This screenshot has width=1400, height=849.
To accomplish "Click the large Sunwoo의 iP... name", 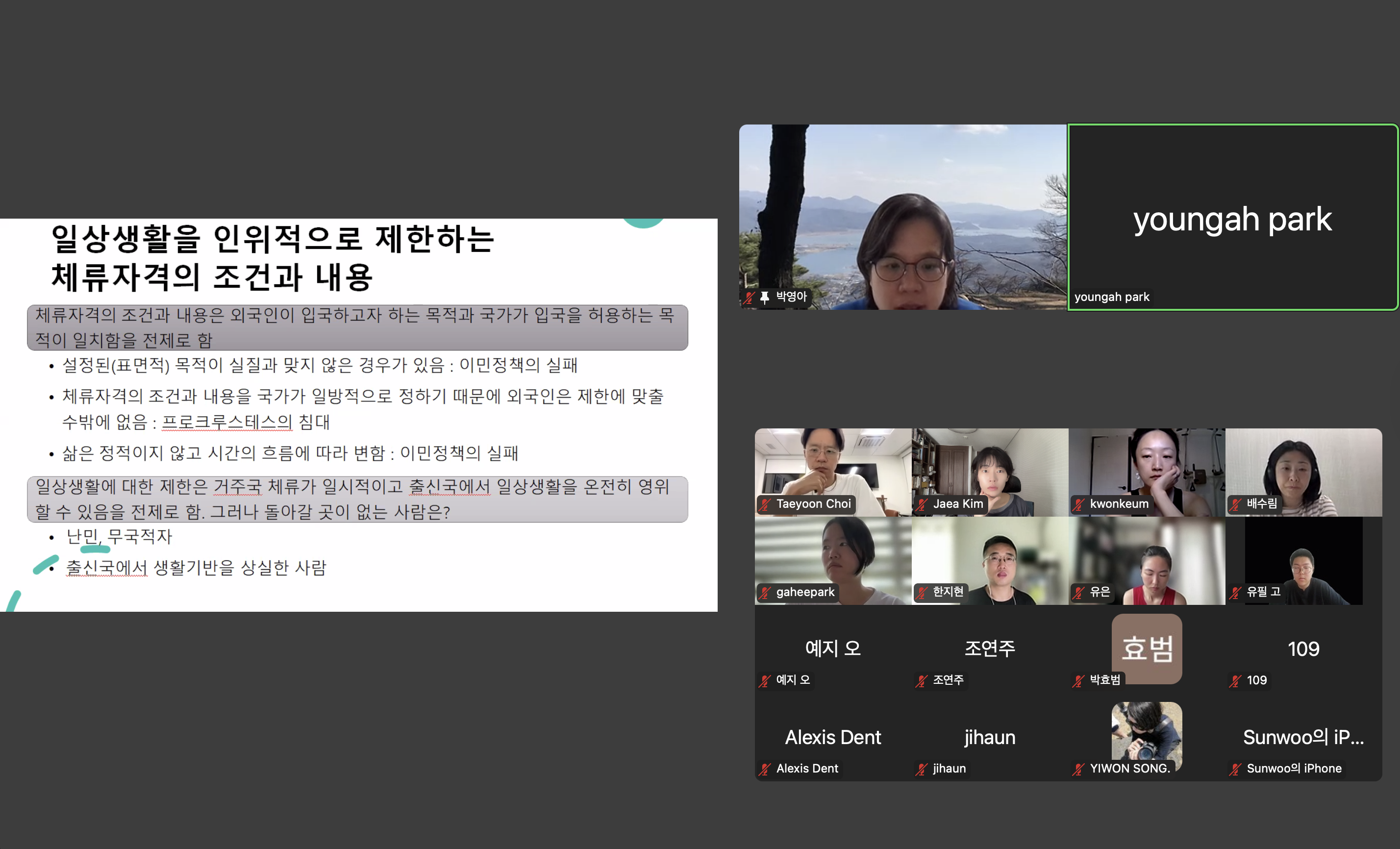I will pos(1303,738).
